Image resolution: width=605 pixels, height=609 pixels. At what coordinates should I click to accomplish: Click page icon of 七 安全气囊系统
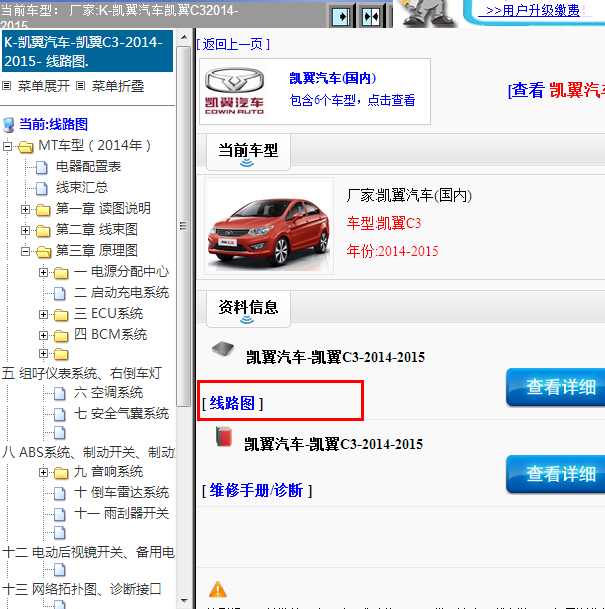point(59,414)
